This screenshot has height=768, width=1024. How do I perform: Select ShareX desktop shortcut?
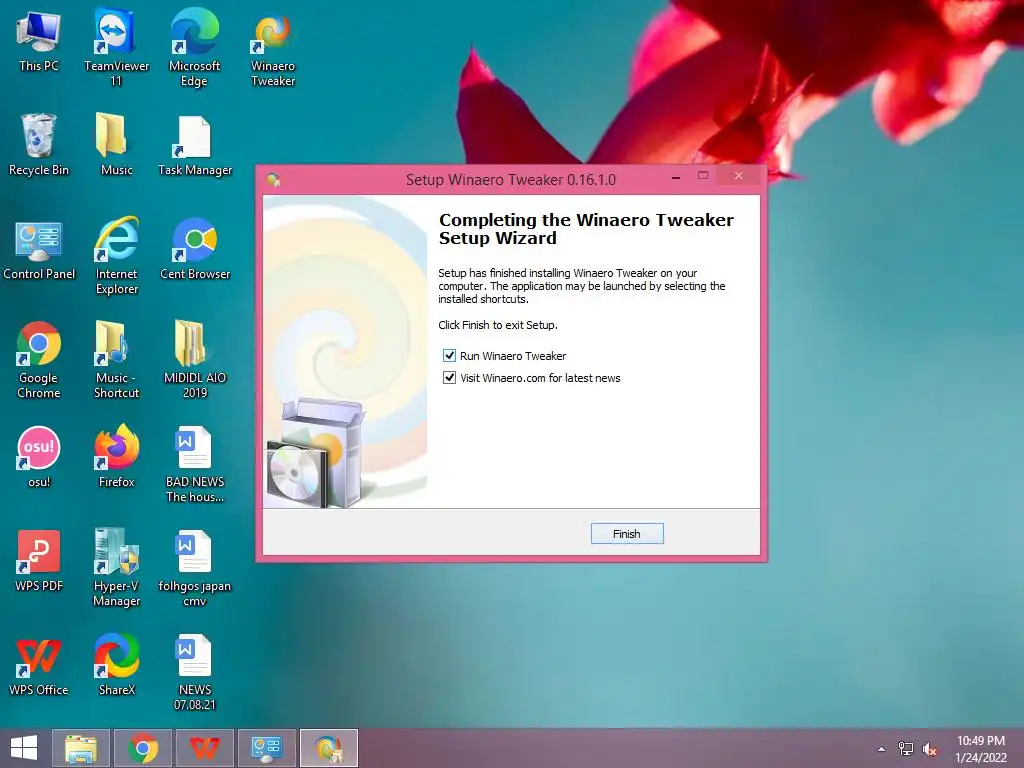click(x=116, y=665)
